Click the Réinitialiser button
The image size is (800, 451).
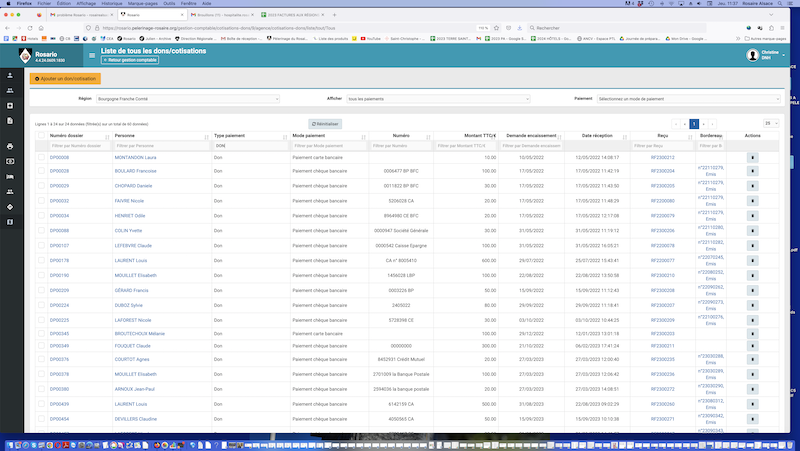click(327, 123)
